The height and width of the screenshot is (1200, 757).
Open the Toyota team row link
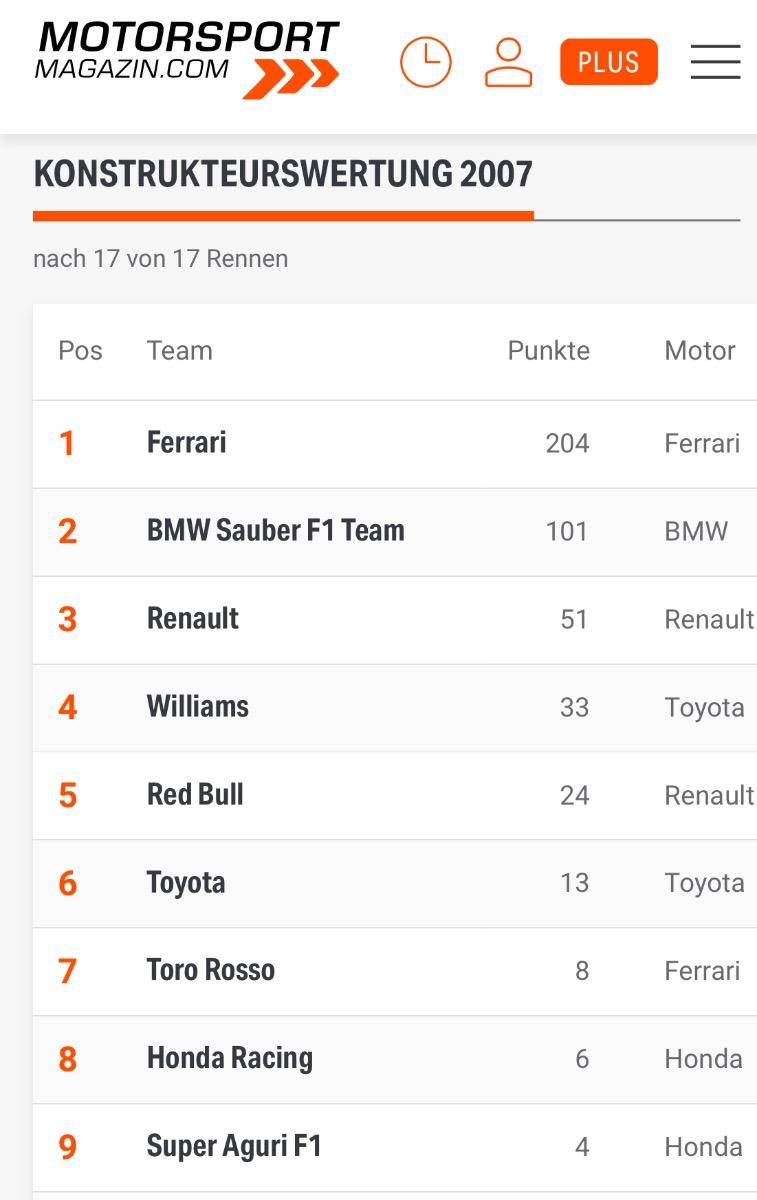186,883
